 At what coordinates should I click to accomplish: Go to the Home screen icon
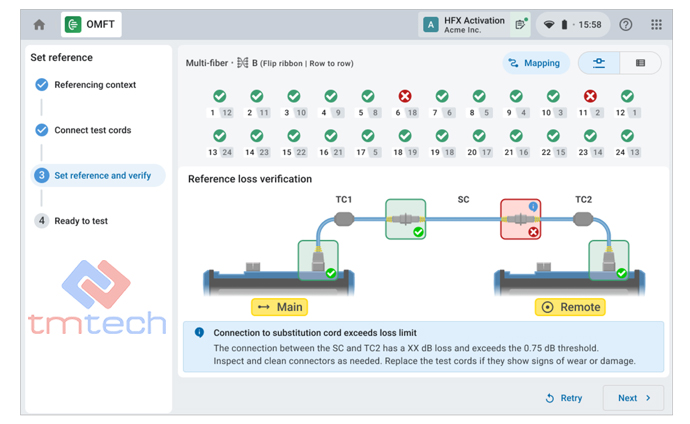[x=39, y=24]
